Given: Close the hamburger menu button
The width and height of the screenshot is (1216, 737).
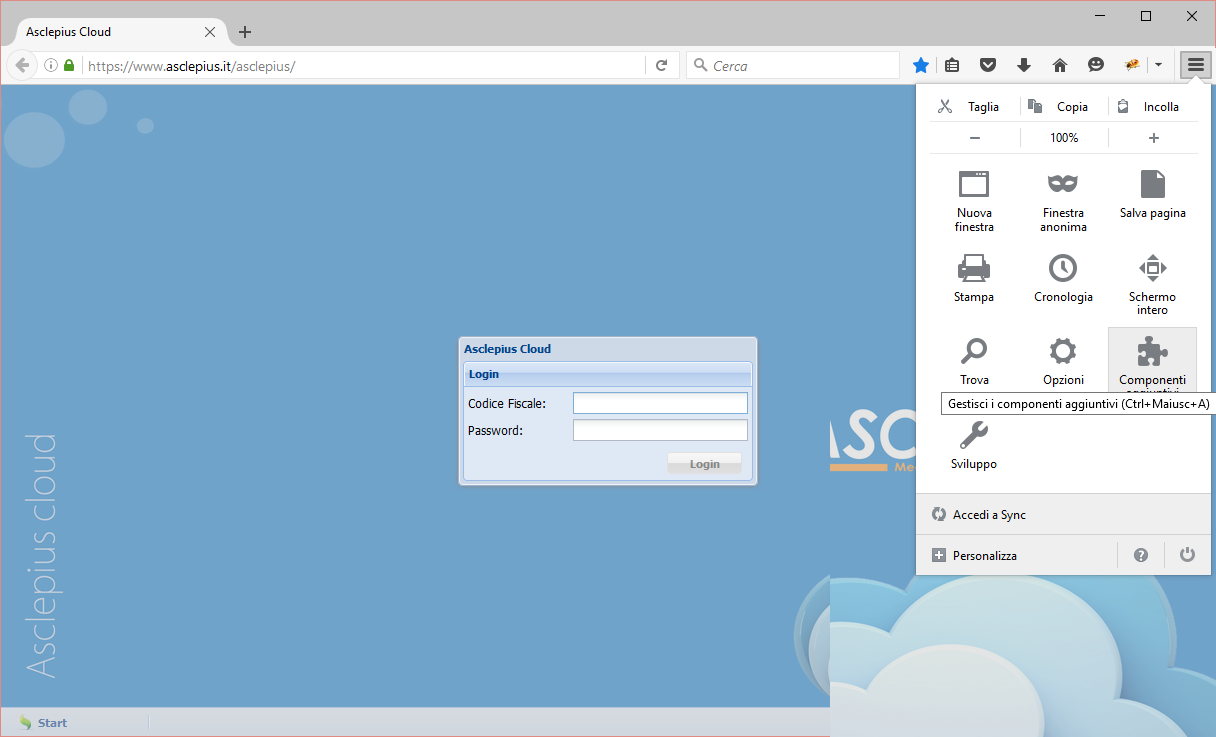Looking at the screenshot, I should tap(1195, 65).
